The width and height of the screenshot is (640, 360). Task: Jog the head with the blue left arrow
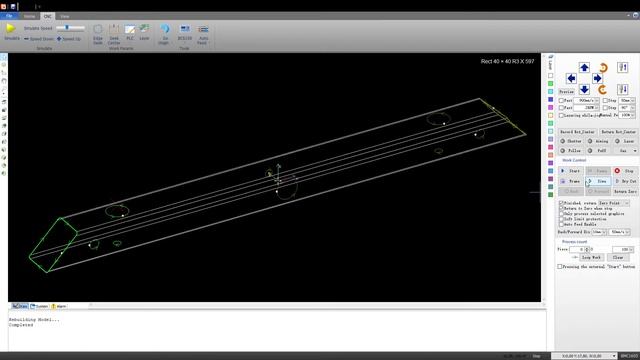[571, 78]
